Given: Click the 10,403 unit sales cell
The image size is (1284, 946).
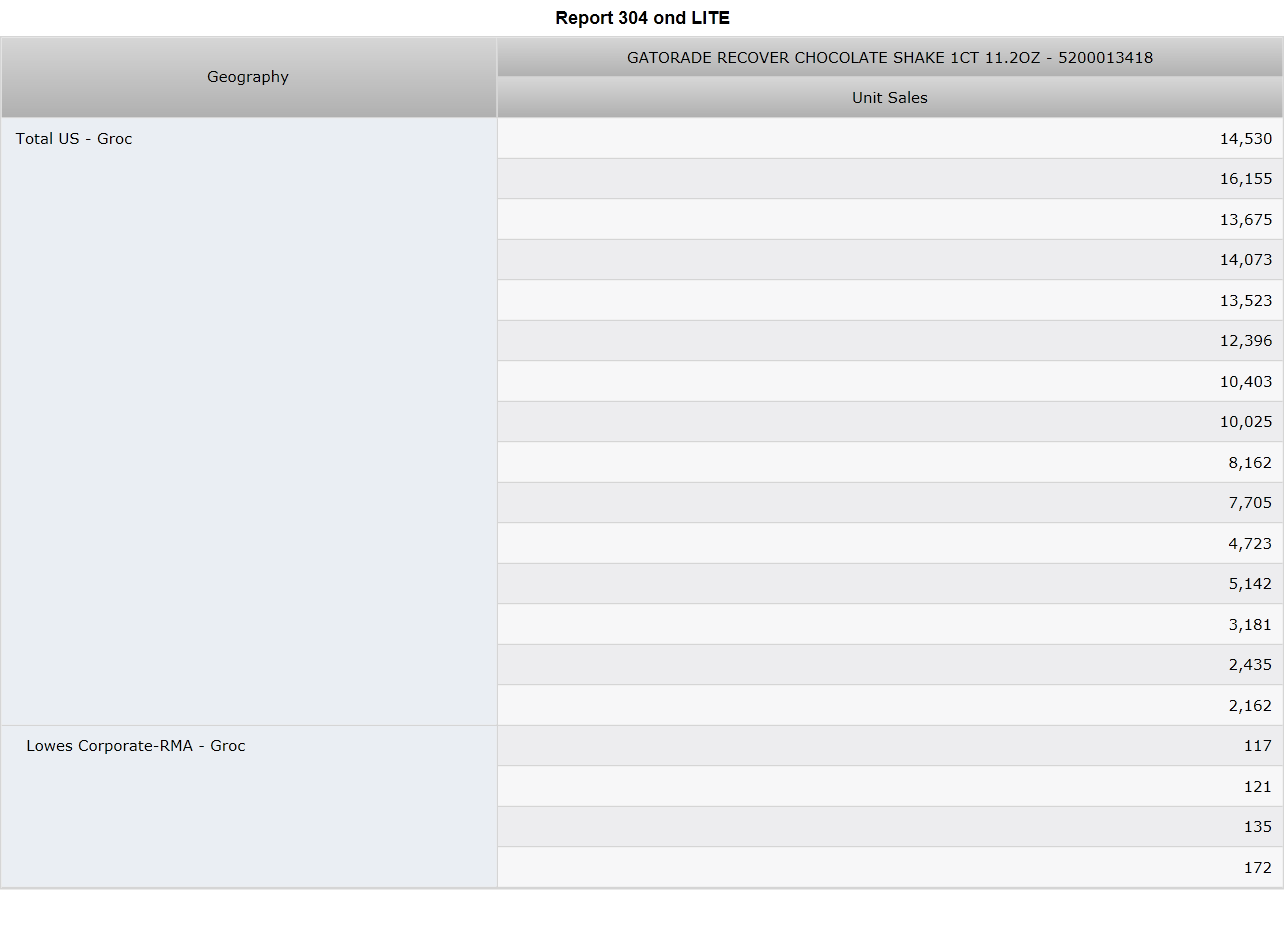Looking at the screenshot, I should point(890,381).
